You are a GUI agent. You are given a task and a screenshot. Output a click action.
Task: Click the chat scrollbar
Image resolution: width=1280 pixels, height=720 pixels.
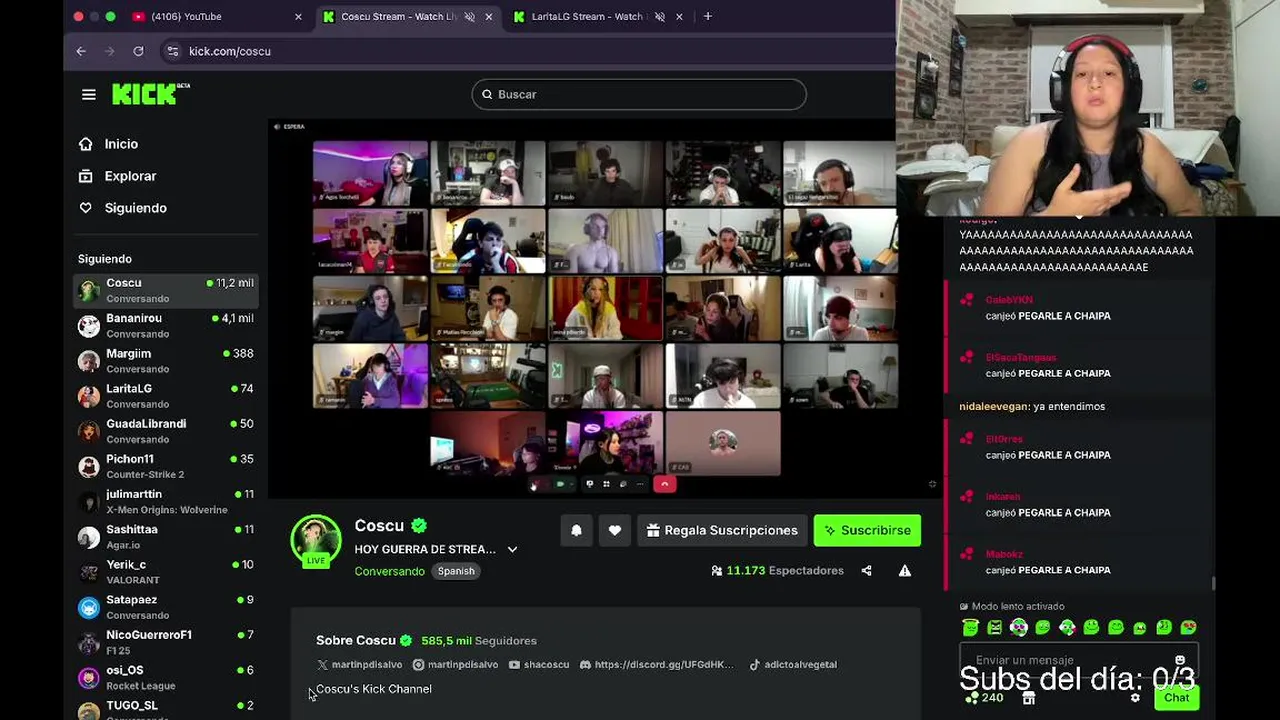1213,583
